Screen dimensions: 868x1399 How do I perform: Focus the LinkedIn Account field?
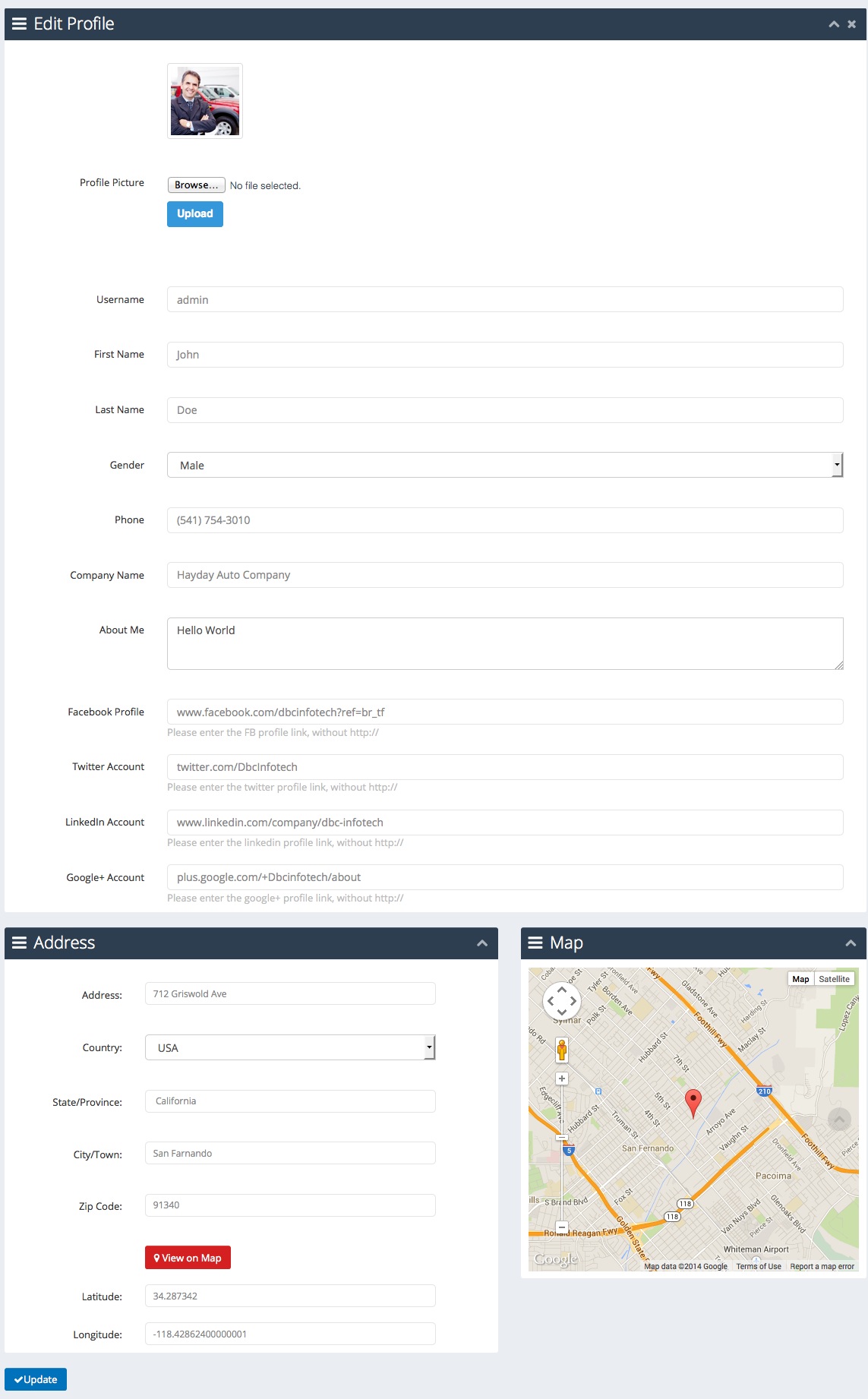[x=505, y=823]
